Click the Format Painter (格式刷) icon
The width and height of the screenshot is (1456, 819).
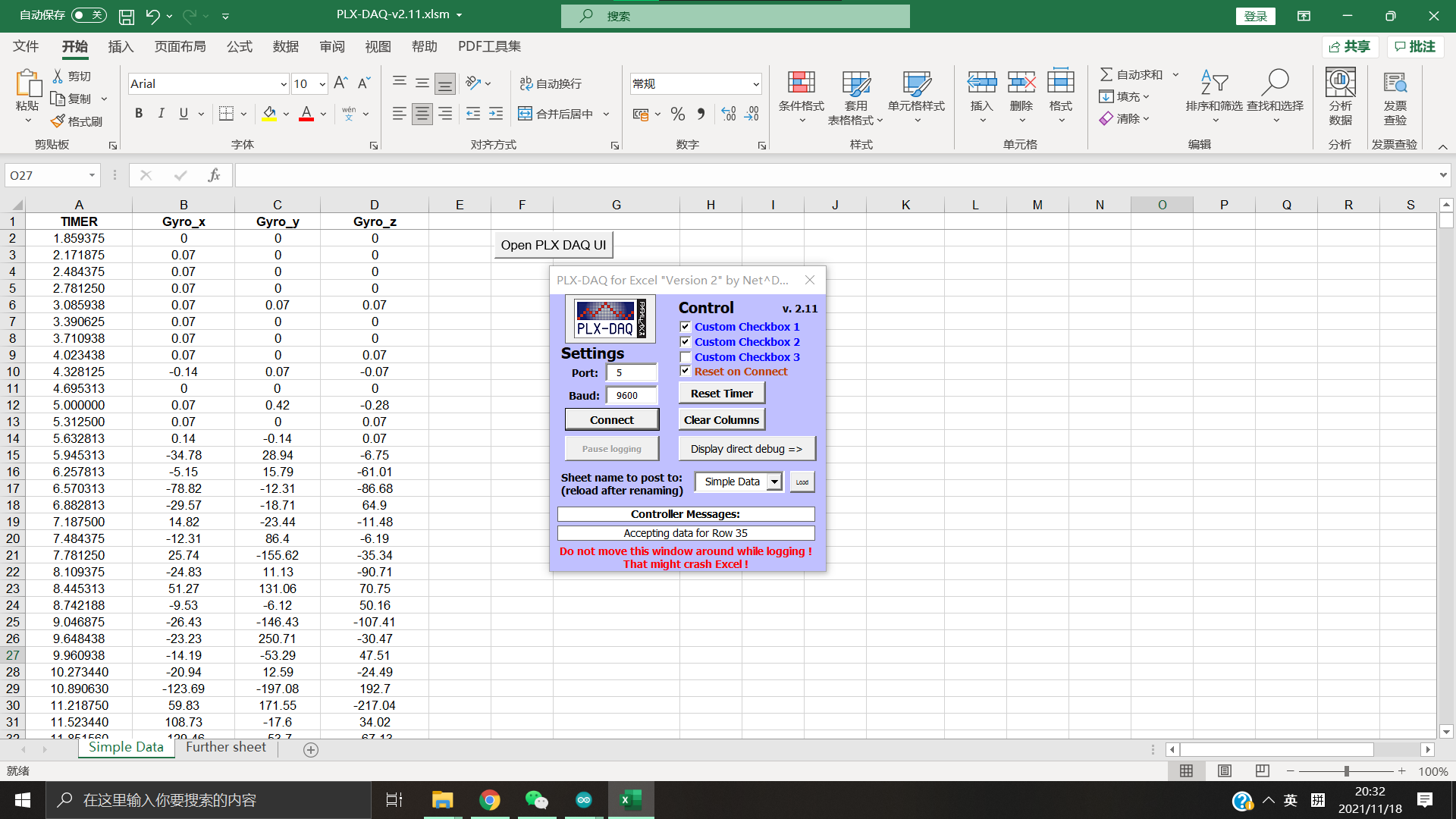coord(58,121)
